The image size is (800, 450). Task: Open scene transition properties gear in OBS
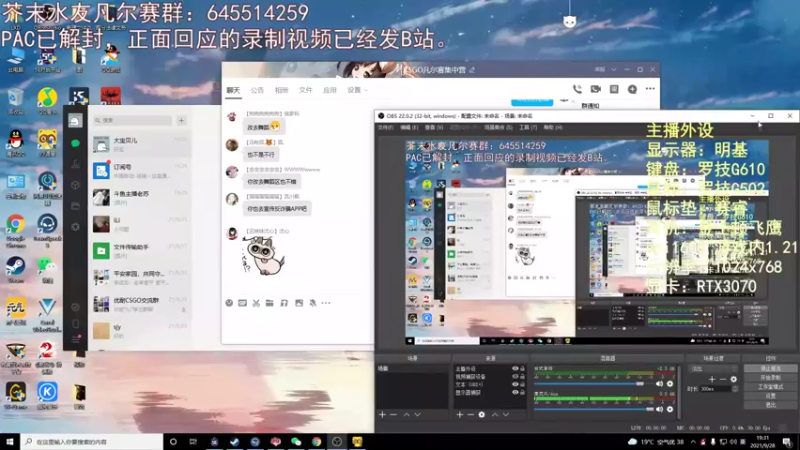pyautogui.click(x=734, y=379)
